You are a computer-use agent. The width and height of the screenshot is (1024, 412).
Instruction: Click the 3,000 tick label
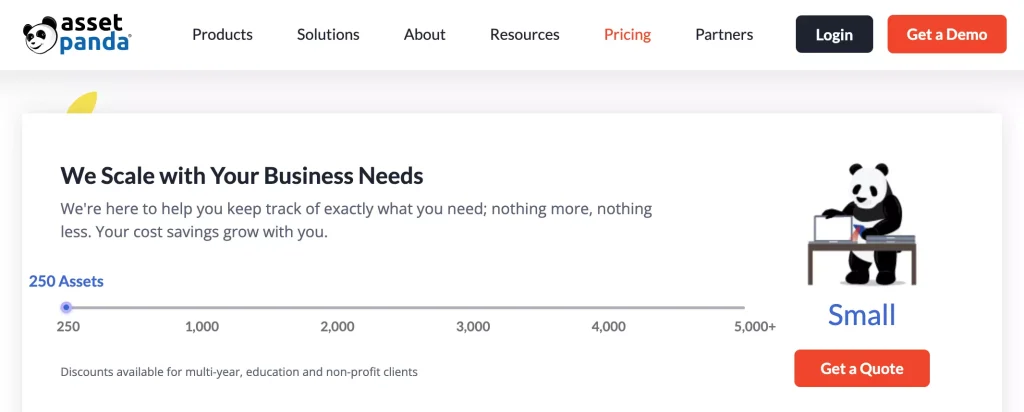coord(473,326)
